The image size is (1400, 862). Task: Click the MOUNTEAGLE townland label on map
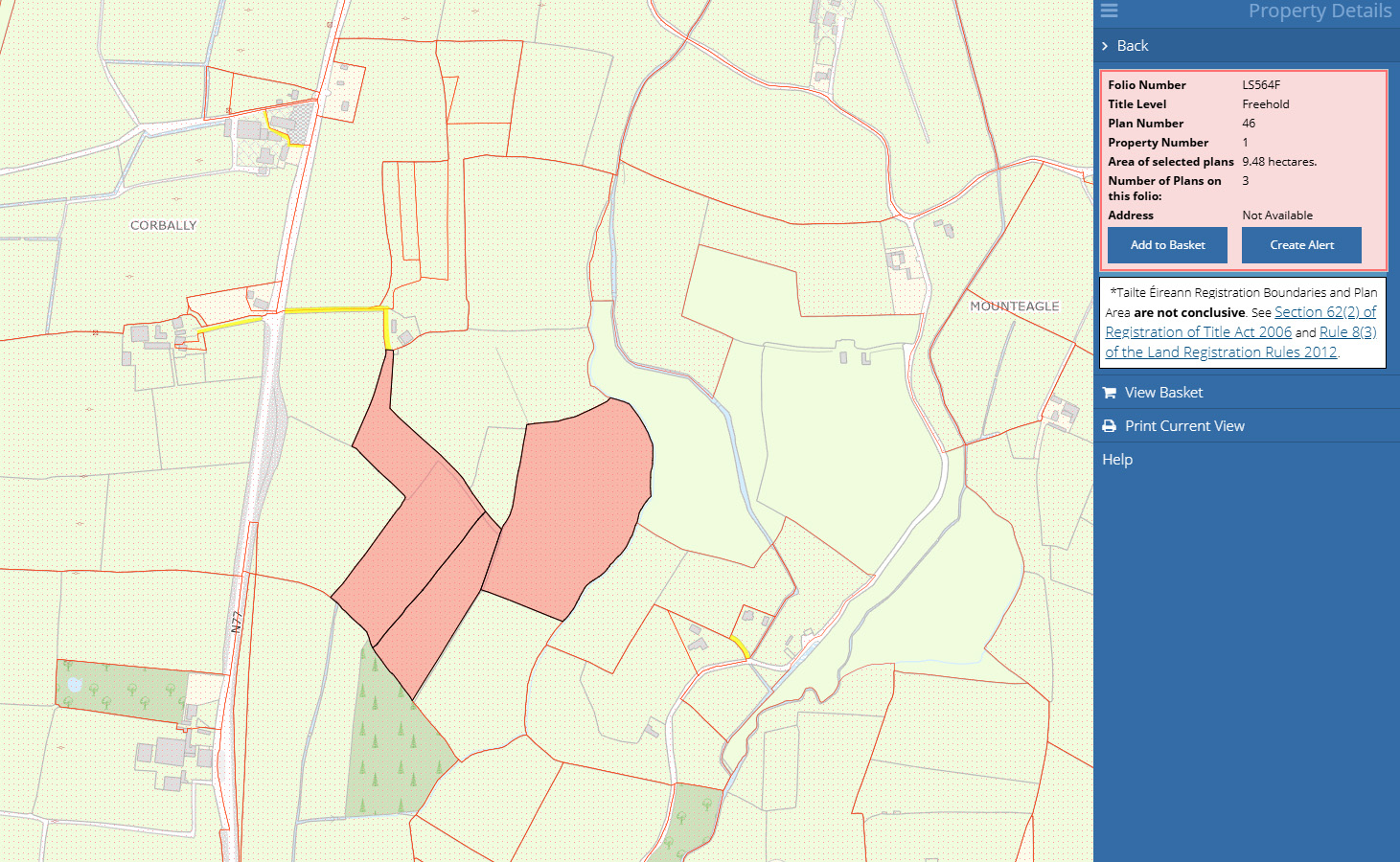[x=1015, y=306]
